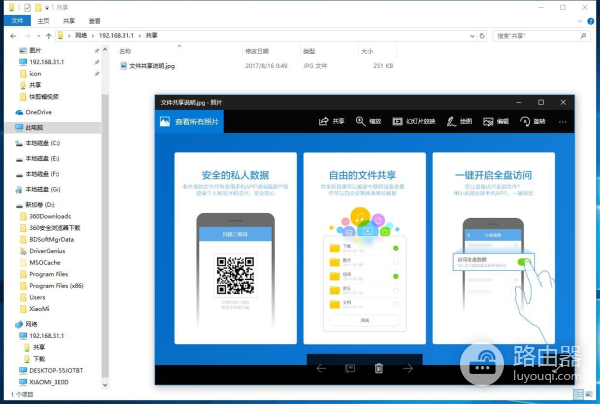Sort files by the 修改日期 column header

[257, 51]
